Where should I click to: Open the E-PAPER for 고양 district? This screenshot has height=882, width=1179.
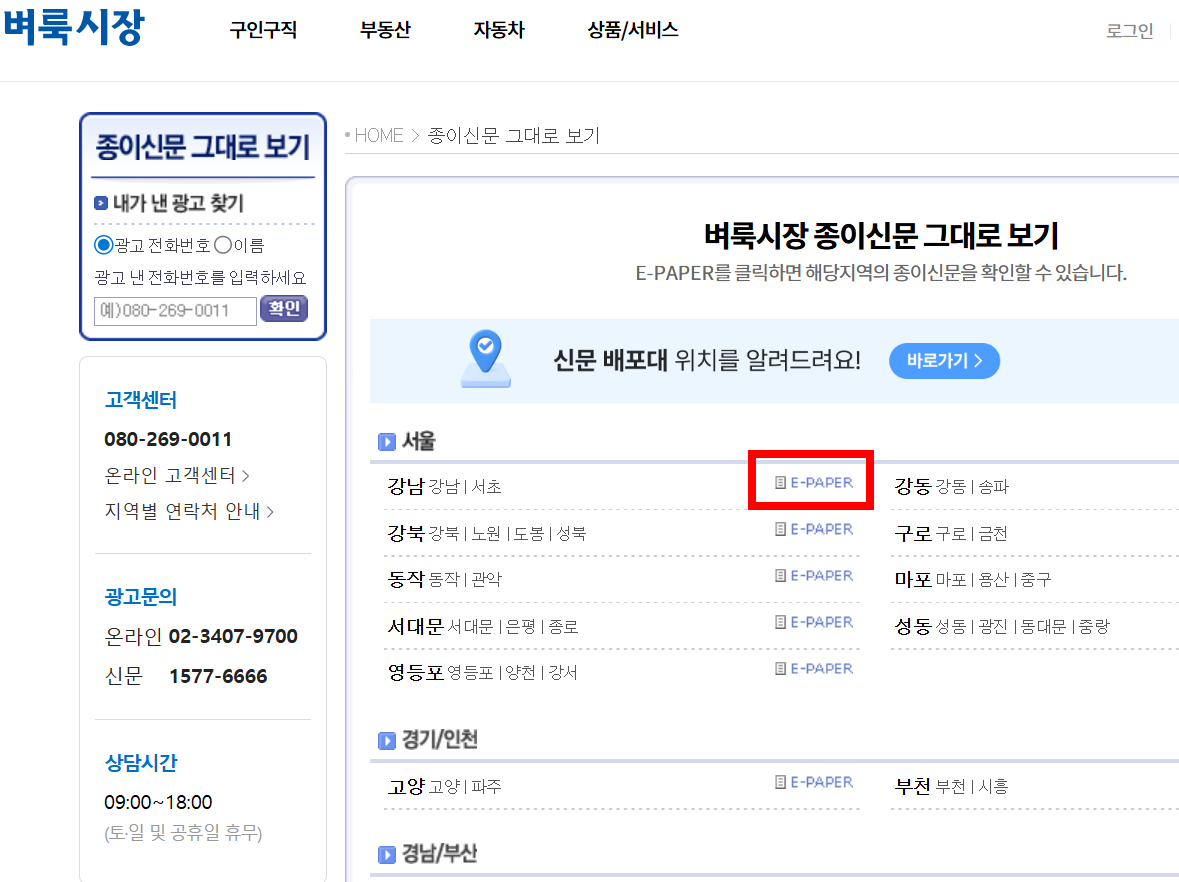pyautogui.click(x=816, y=781)
